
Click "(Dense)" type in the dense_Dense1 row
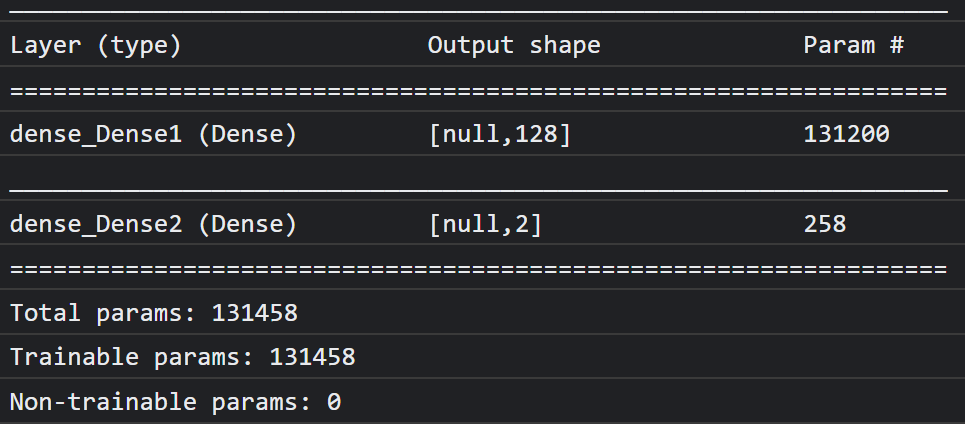pyautogui.click(x=247, y=135)
